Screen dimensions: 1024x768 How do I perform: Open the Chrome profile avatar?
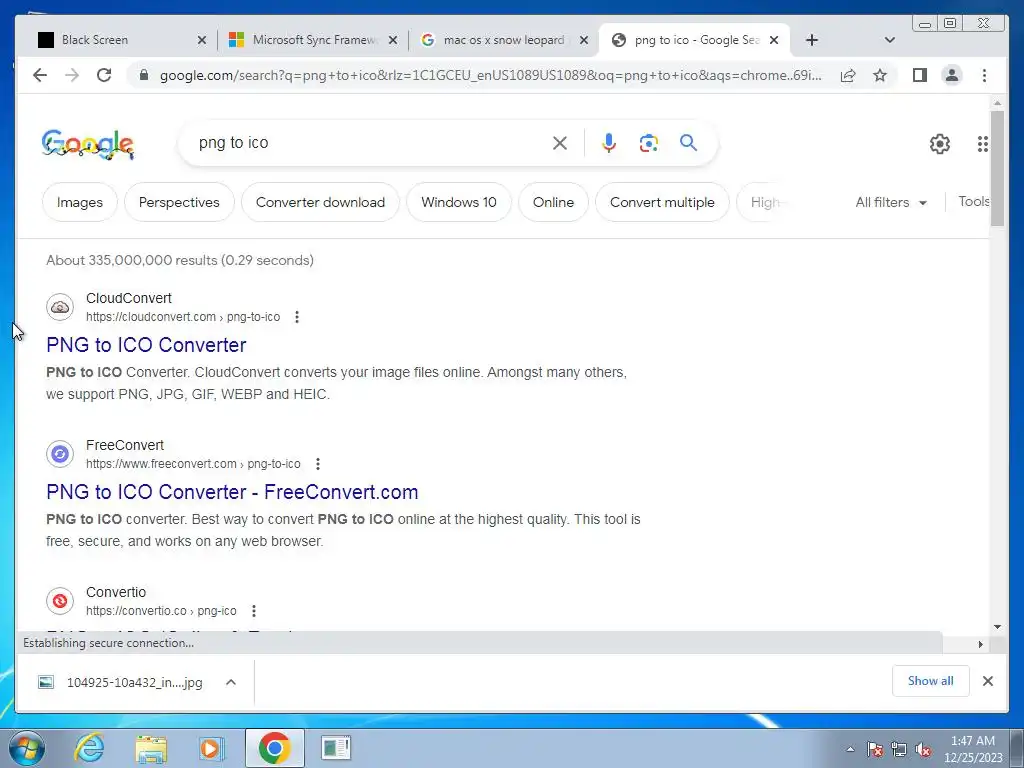952,75
